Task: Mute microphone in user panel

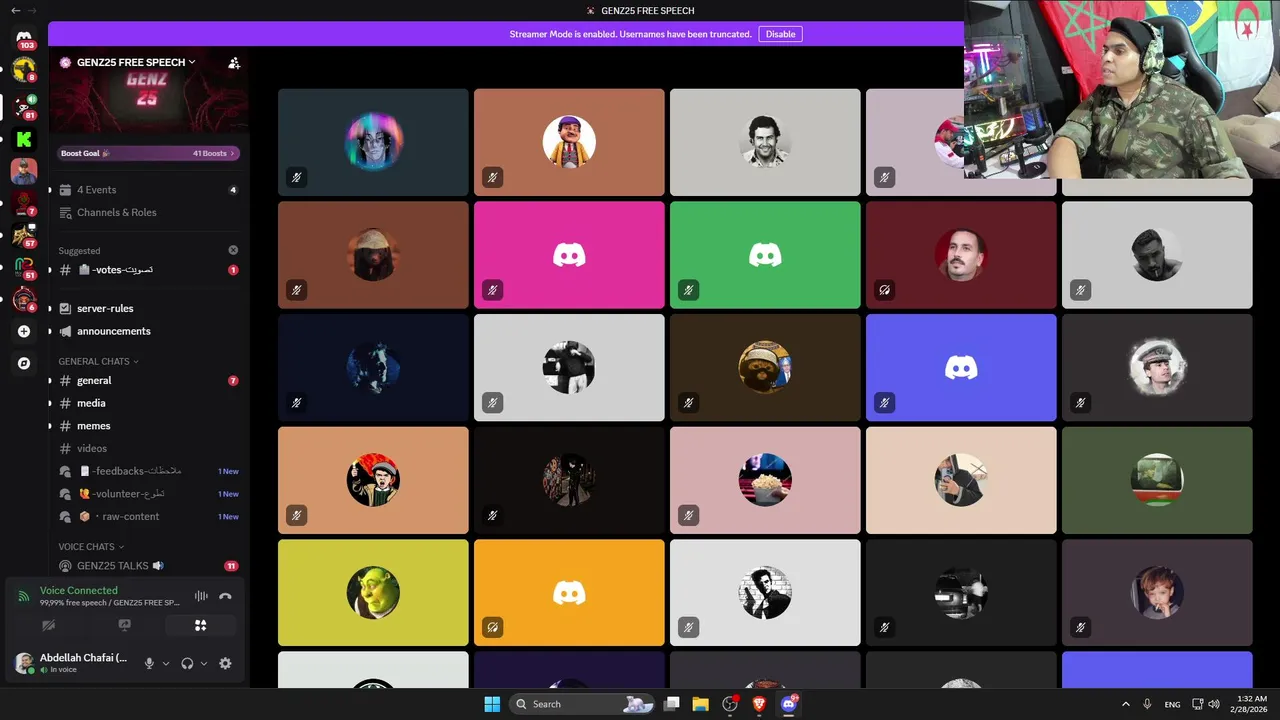Action: 149,663
